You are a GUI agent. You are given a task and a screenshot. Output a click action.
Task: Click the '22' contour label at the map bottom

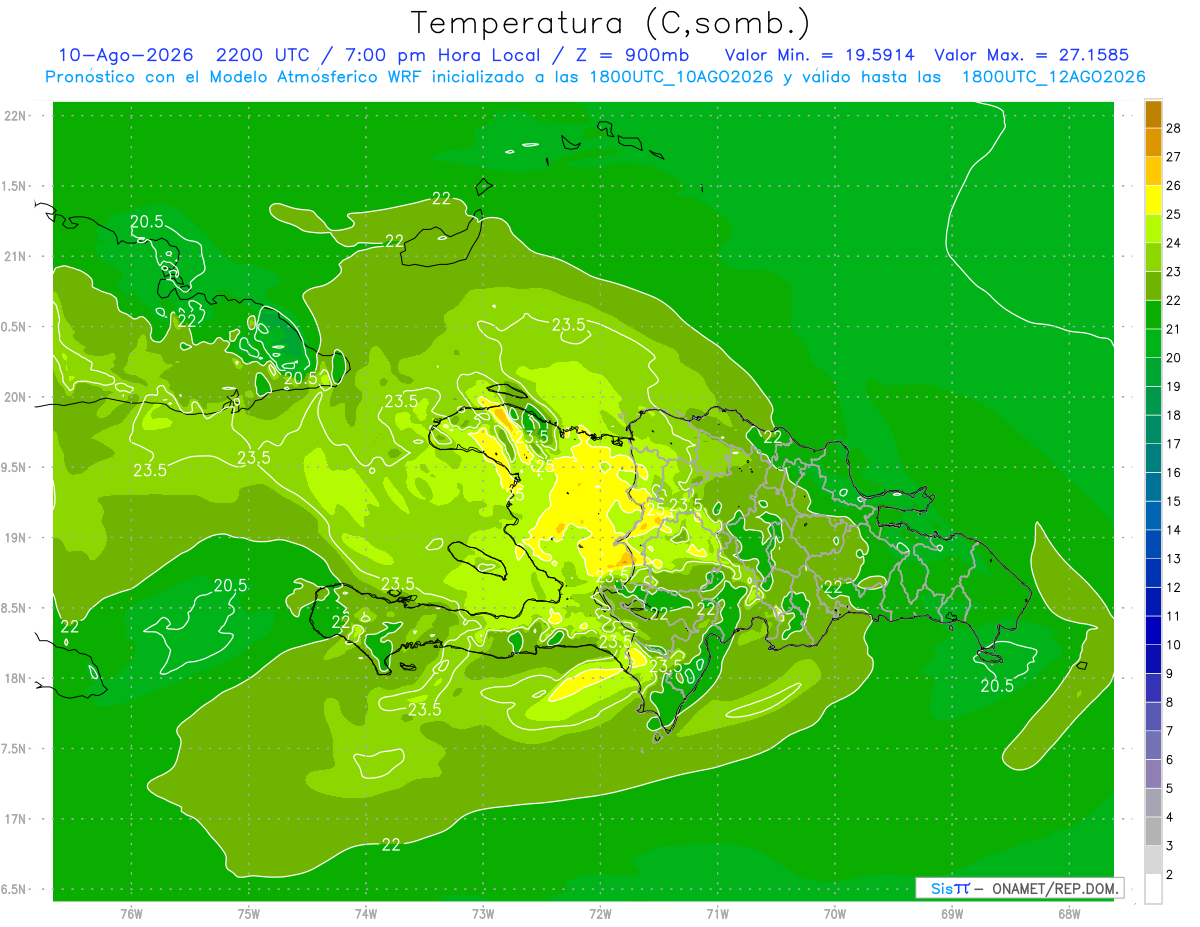pyautogui.click(x=391, y=845)
